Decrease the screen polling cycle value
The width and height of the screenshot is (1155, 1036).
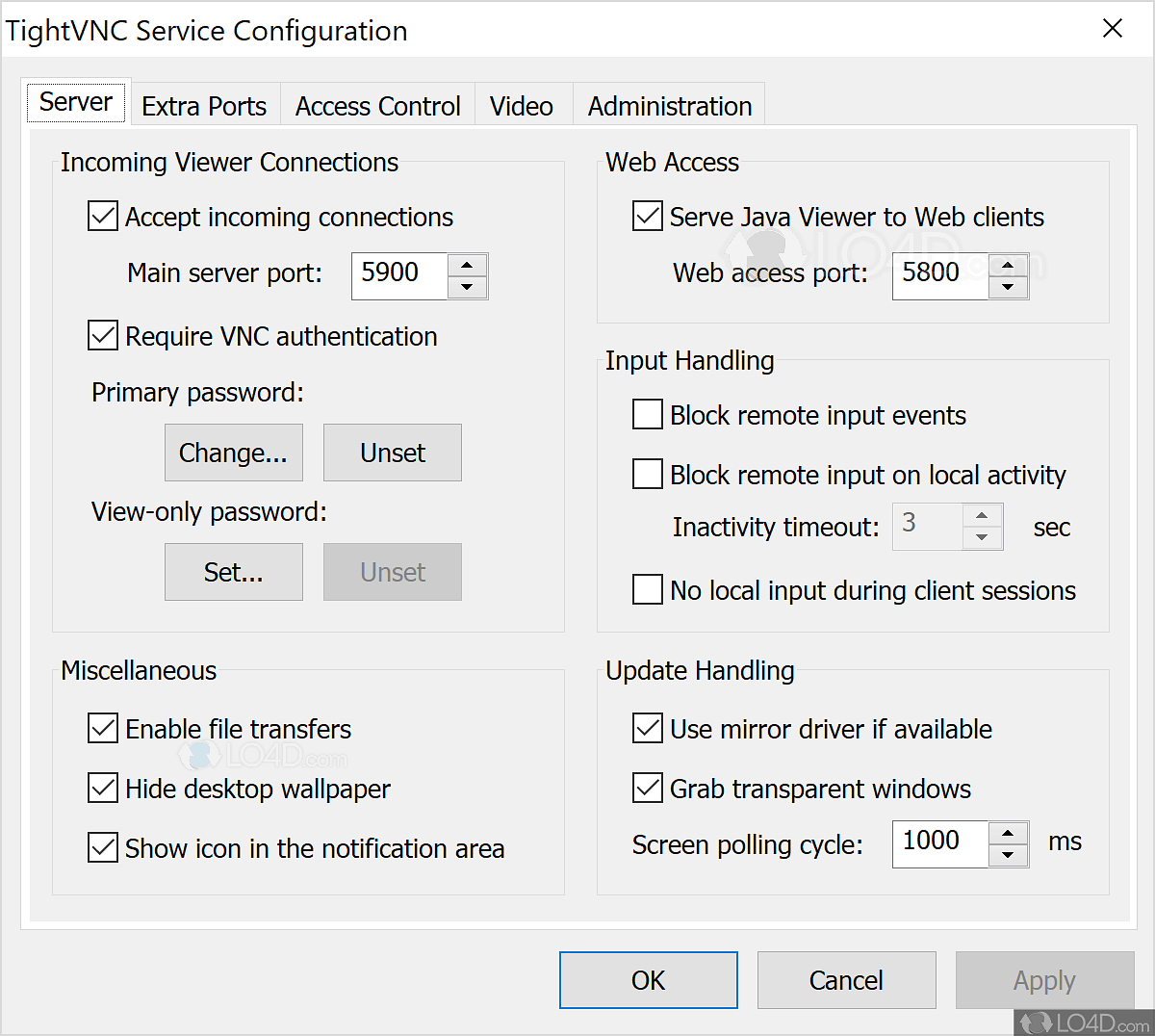click(x=1008, y=855)
